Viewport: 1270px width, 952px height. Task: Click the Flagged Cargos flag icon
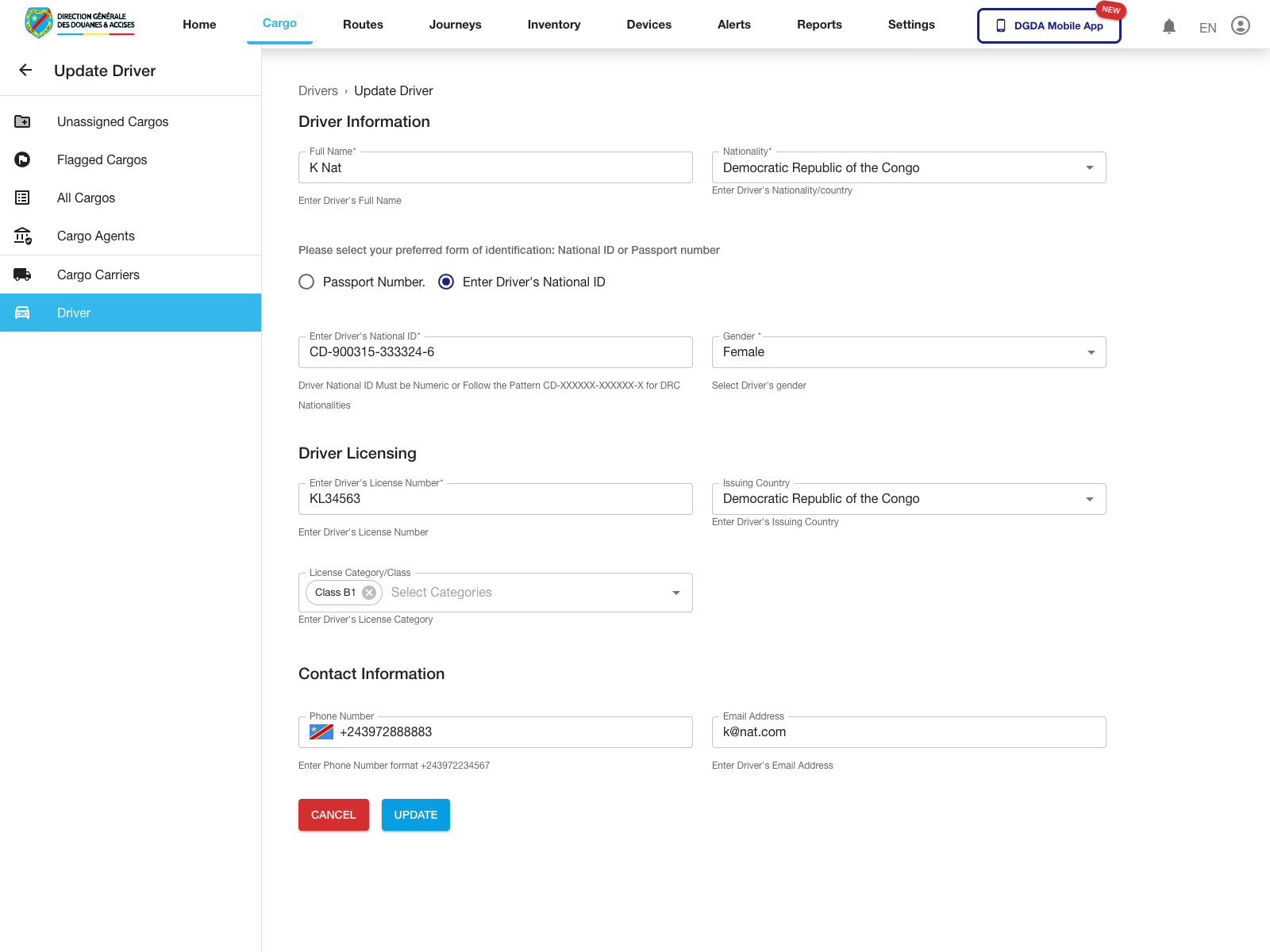[22, 159]
